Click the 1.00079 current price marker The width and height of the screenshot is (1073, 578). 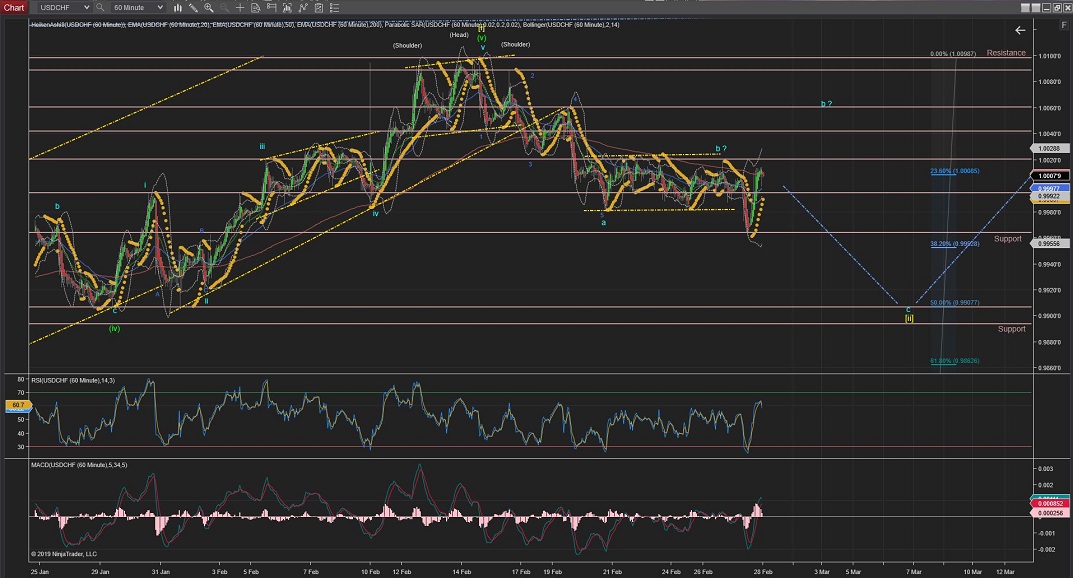(1050, 176)
